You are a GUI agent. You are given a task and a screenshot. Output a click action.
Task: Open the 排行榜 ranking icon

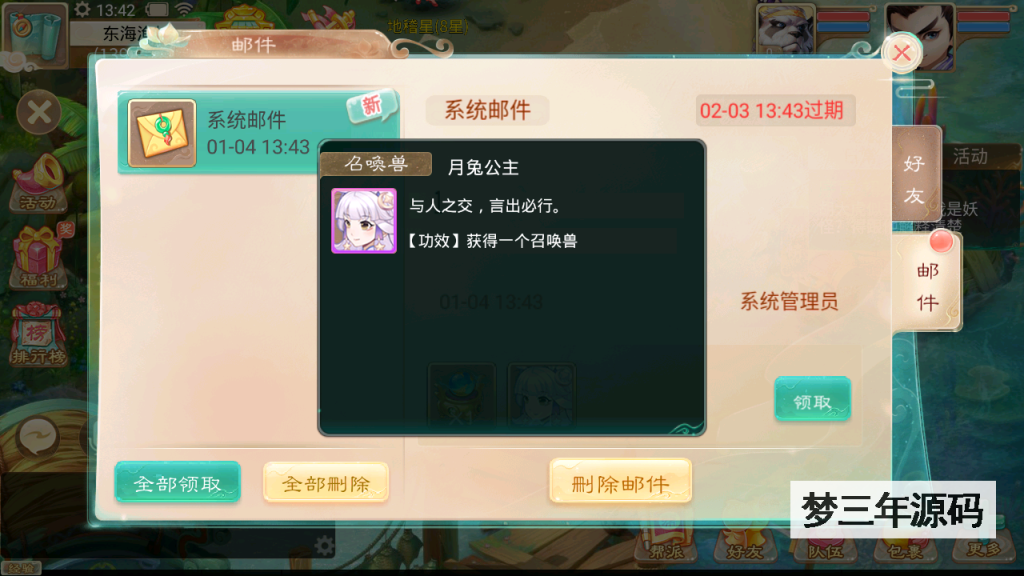[38, 335]
